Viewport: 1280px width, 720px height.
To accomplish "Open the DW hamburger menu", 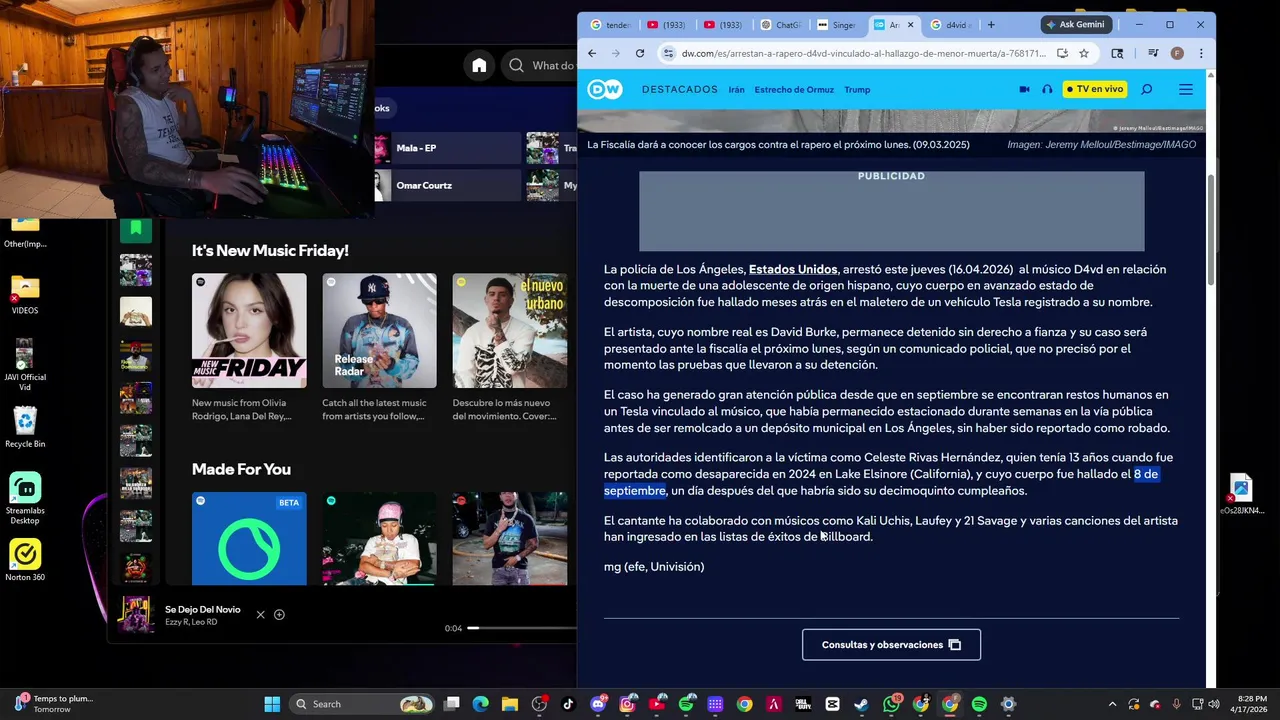I will coord(1186,89).
